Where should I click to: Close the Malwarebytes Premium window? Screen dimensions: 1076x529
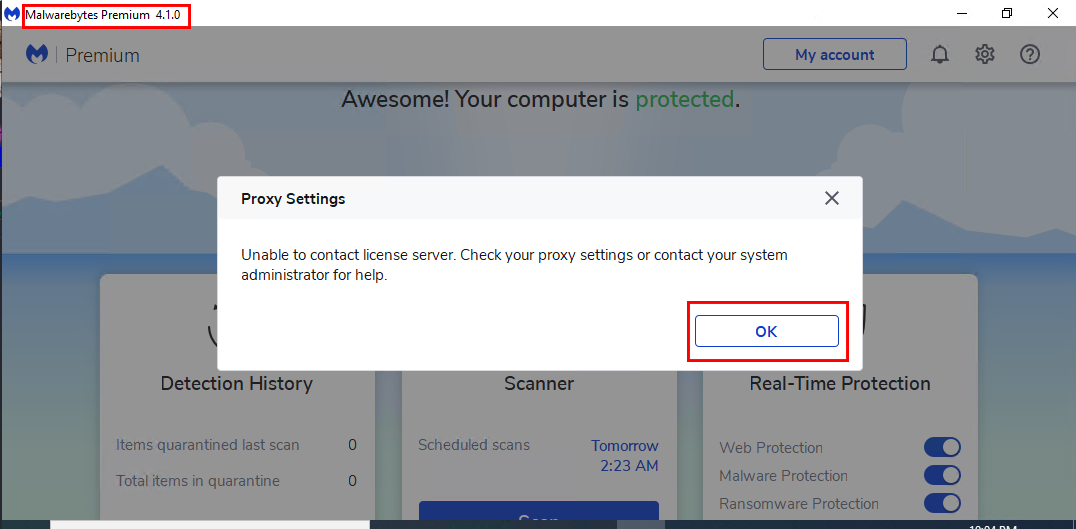point(1052,13)
